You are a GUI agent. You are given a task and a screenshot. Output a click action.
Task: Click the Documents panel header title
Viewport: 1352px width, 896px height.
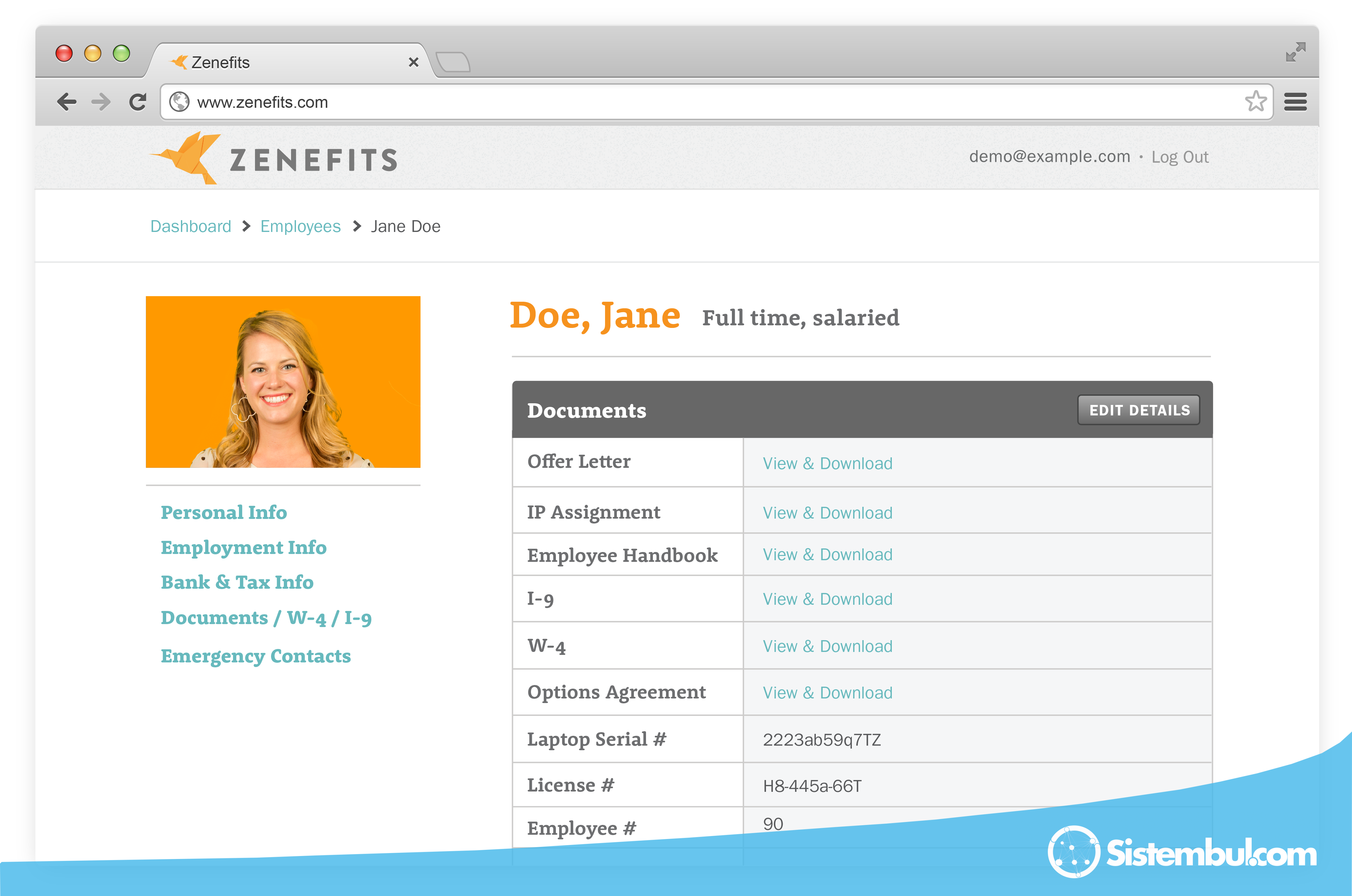point(587,410)
